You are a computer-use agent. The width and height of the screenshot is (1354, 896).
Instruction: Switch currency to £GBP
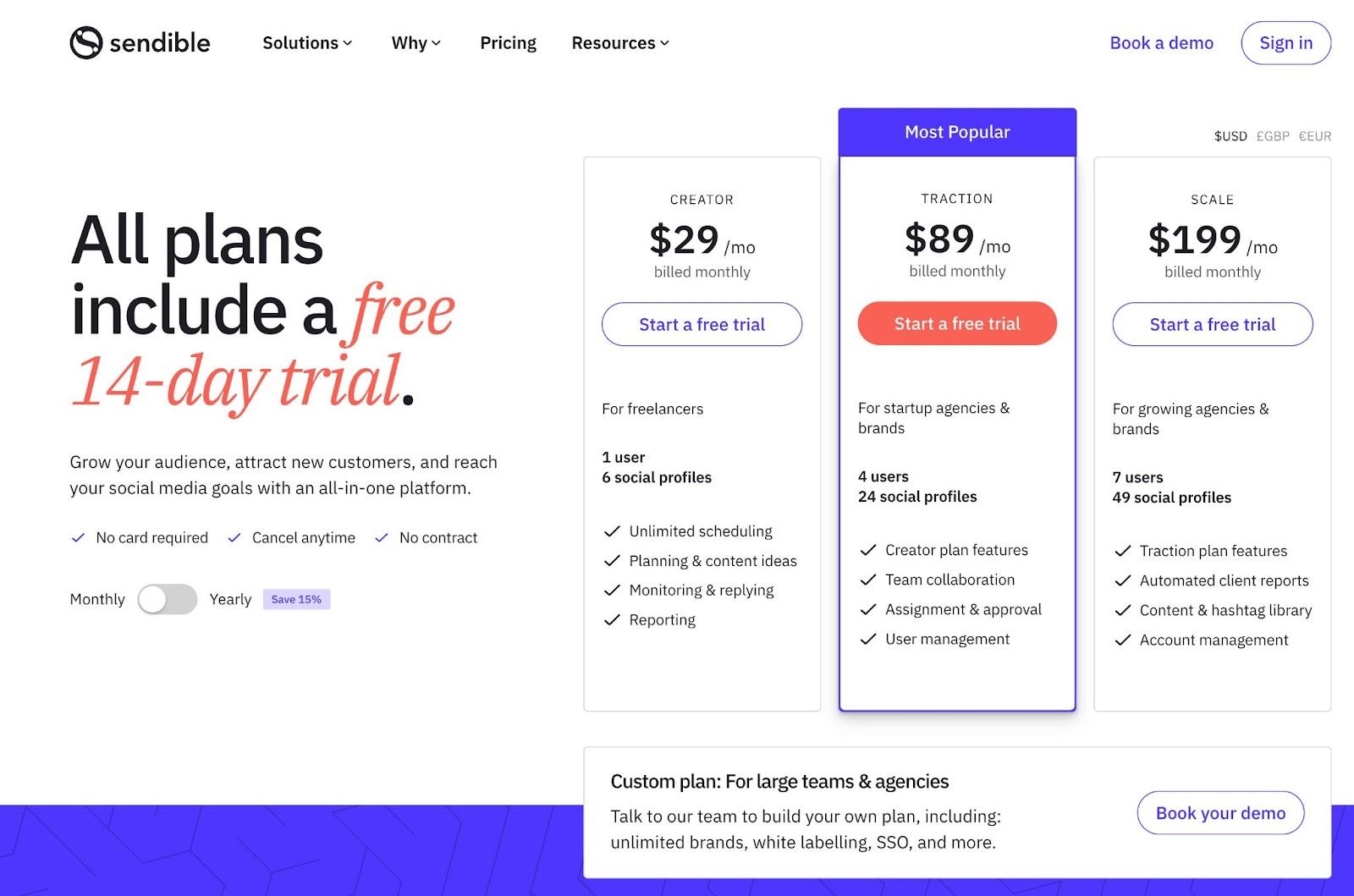(x=1273, y=136)
